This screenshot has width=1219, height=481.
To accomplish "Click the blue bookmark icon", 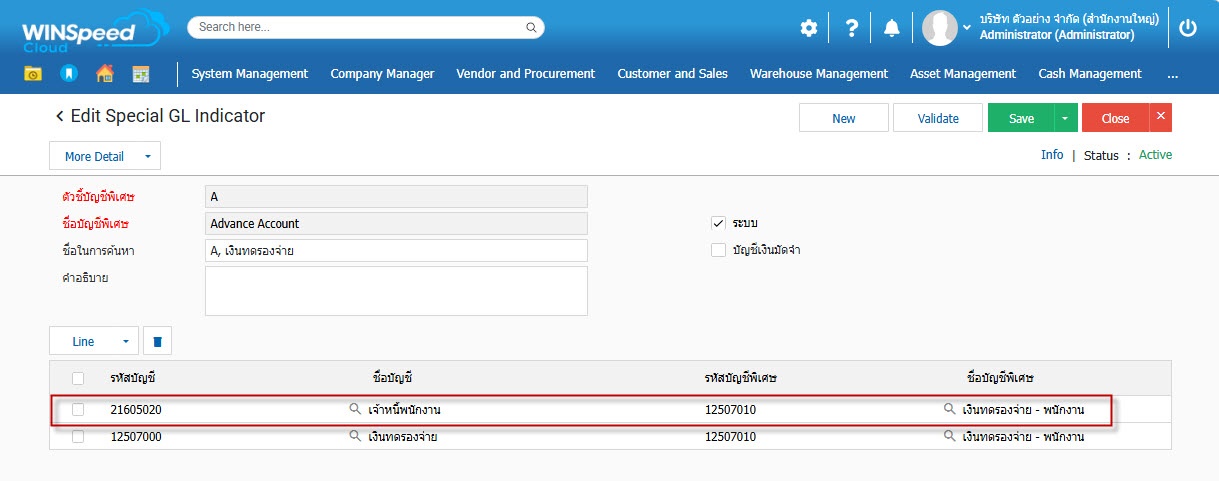I will [x=68, y=73].
